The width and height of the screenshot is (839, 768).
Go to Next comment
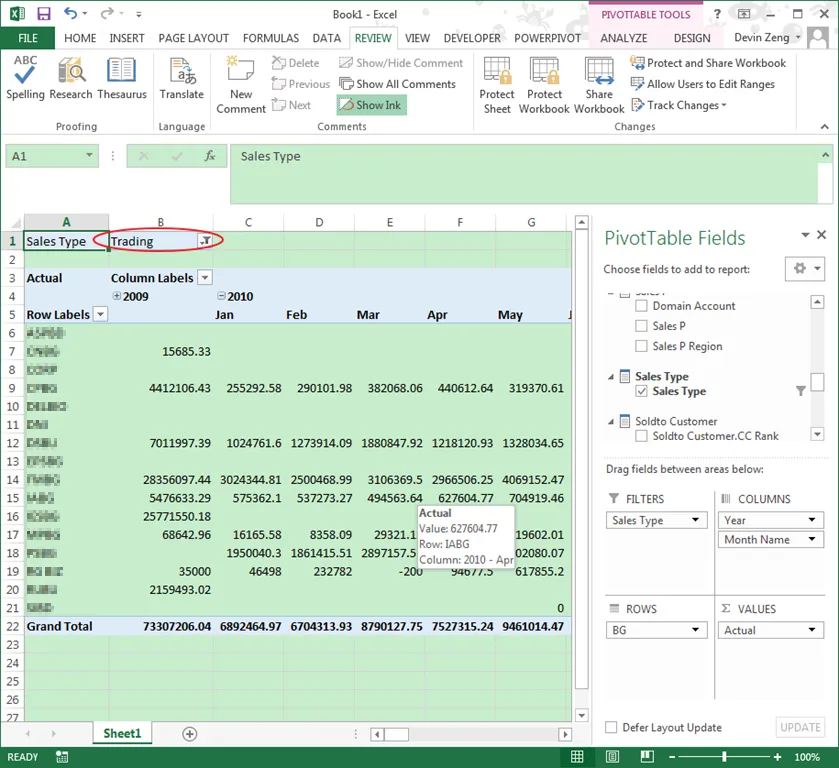[x=291, y=105]
